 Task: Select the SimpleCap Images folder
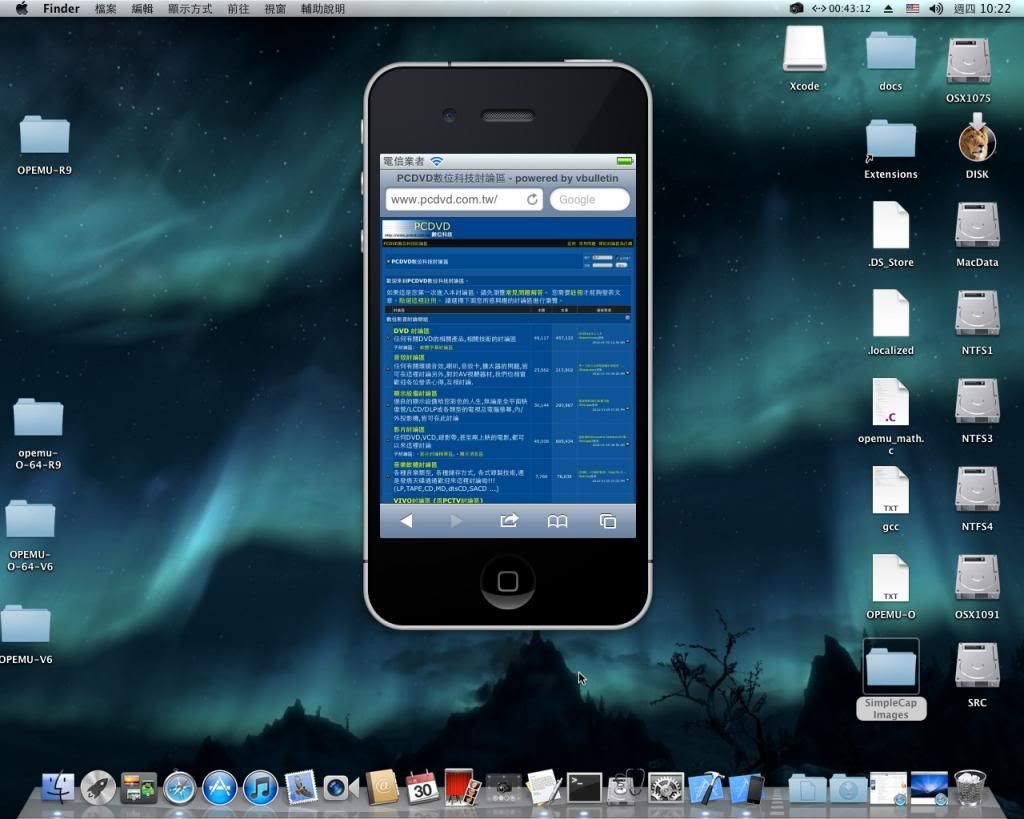pyautogui.click(x=891, y=679)
